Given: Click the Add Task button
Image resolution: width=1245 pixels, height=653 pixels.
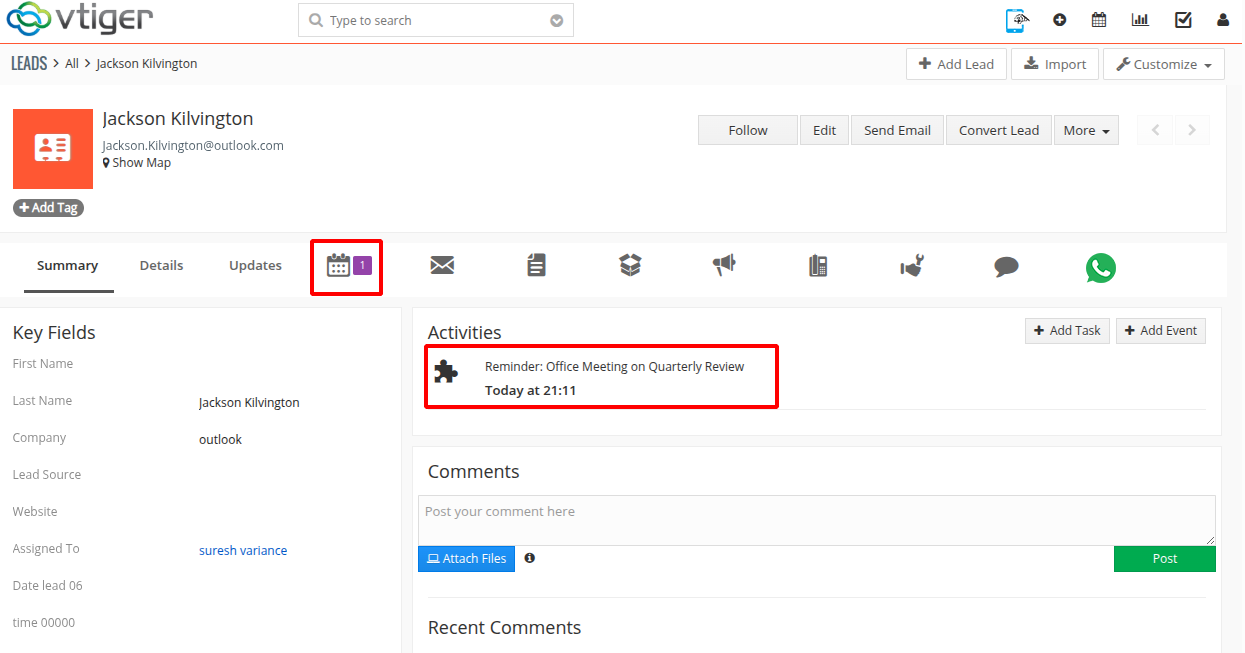Looking at the screenshot, I should 1067,331.
